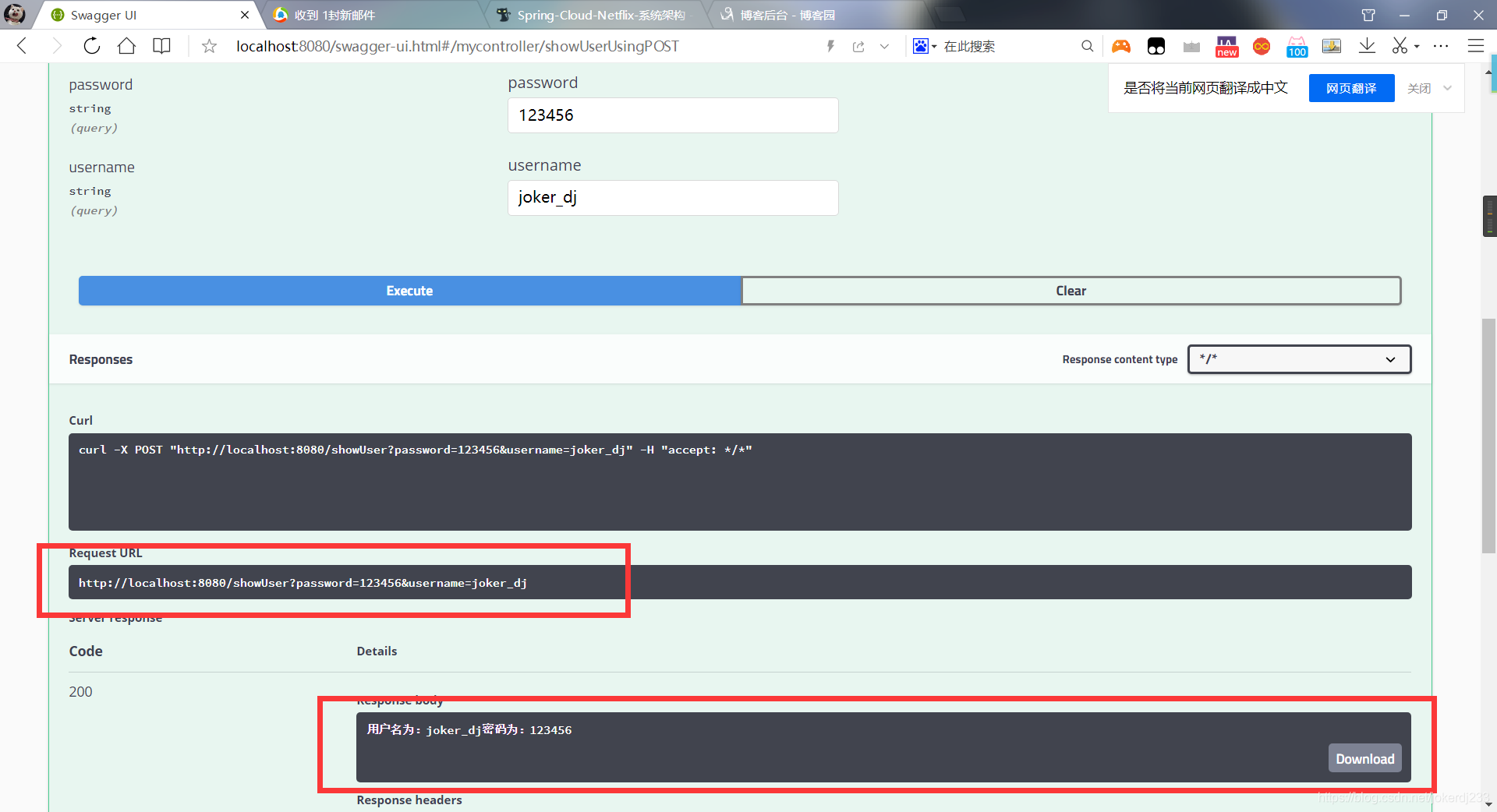Switch to the 博客后台 - 博客园 tab
The width and height of the screenshot is (1497, 812).
click(819, 15)
